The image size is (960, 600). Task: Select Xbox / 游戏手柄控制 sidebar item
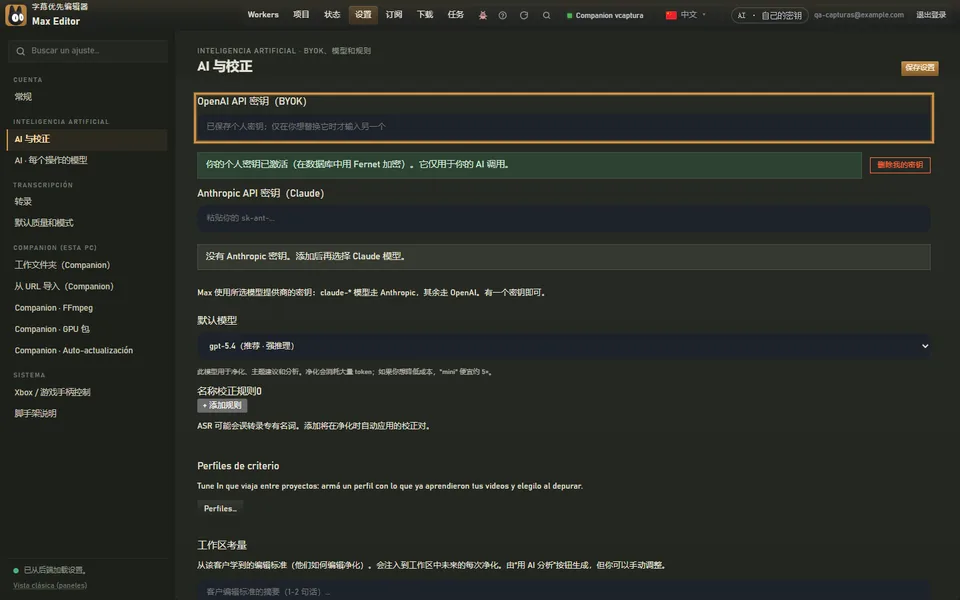[87, 392]
